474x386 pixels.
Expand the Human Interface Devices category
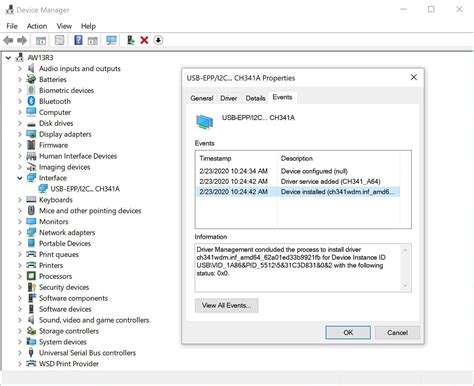[20, 156]
